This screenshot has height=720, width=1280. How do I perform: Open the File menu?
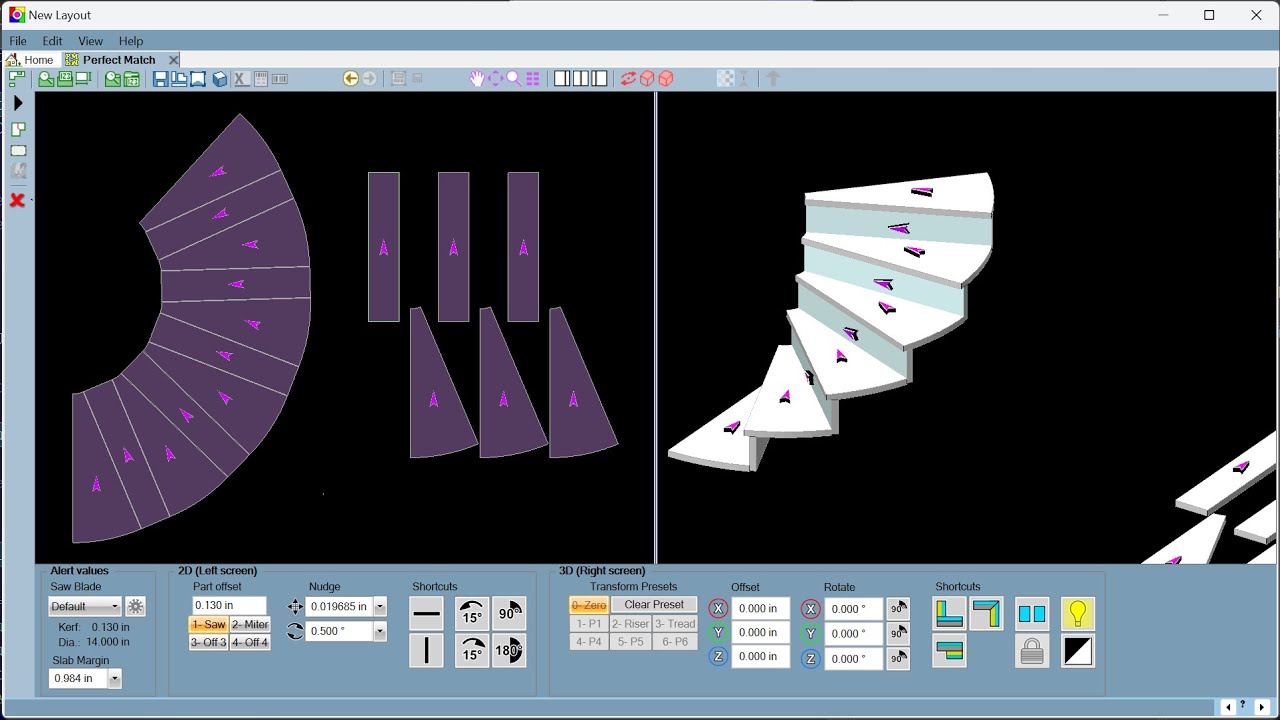pos(18,41)
